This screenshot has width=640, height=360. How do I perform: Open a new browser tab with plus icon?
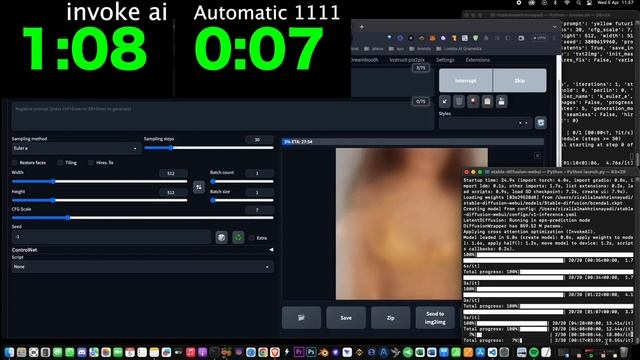(x=362, y=27)
